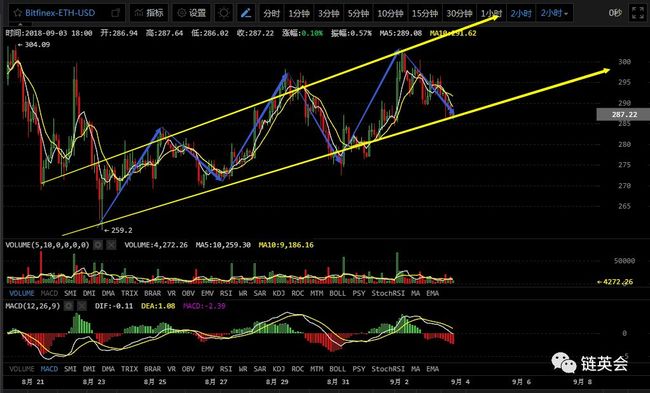Select TRIX in the indicator row above the MACD panel
Screen dimensions: 650x393
click(x=129, y=293)
